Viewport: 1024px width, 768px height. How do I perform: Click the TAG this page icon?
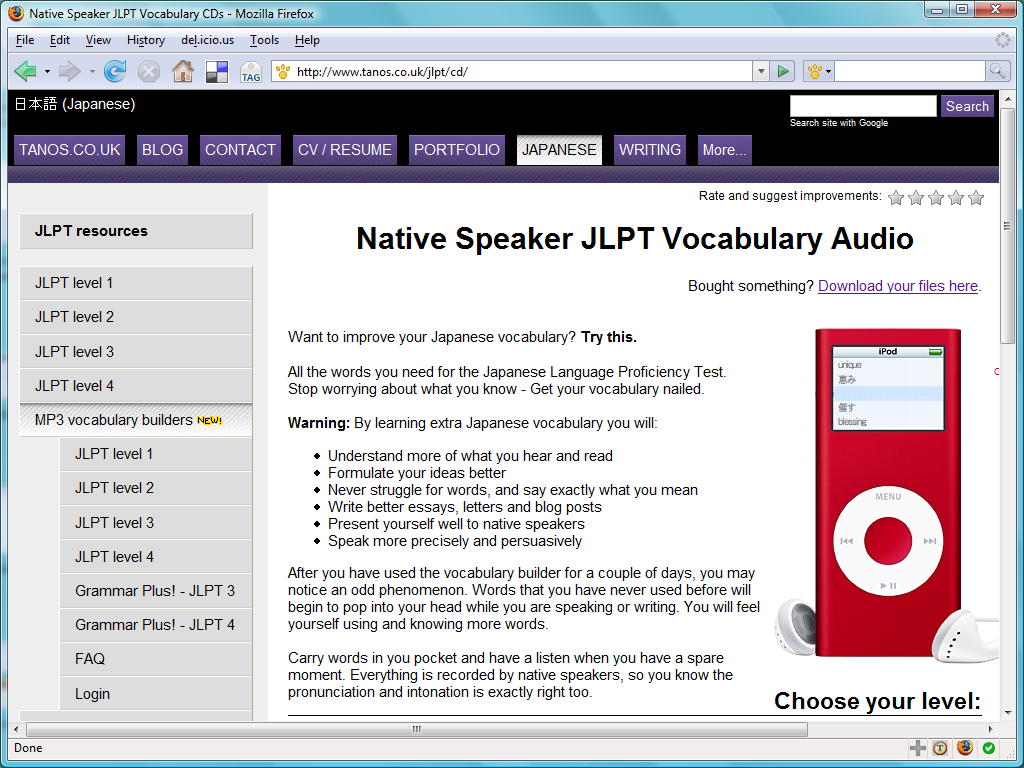(251, 72)
